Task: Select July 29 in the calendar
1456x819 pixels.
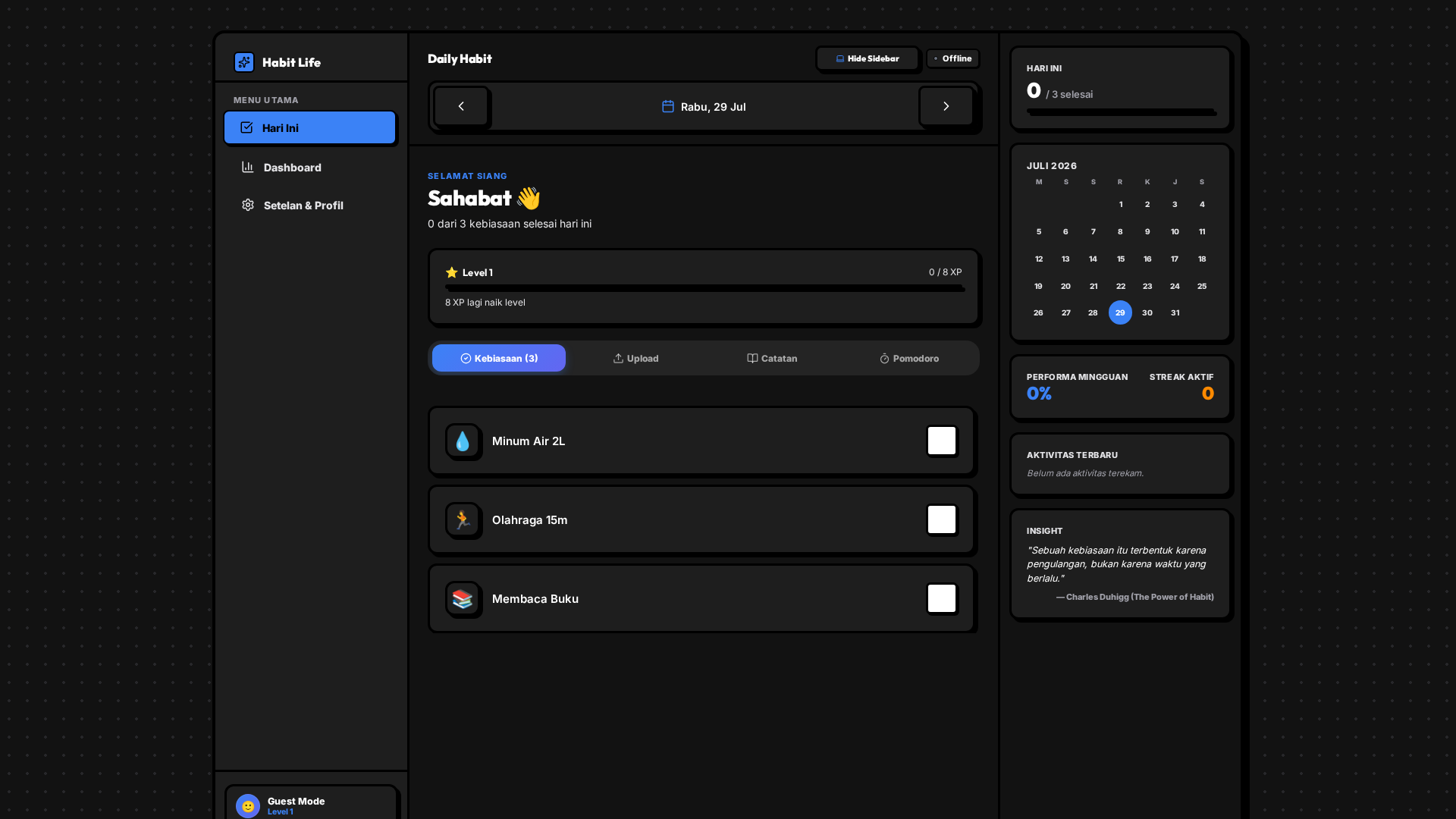Action: click(1120, 312)
